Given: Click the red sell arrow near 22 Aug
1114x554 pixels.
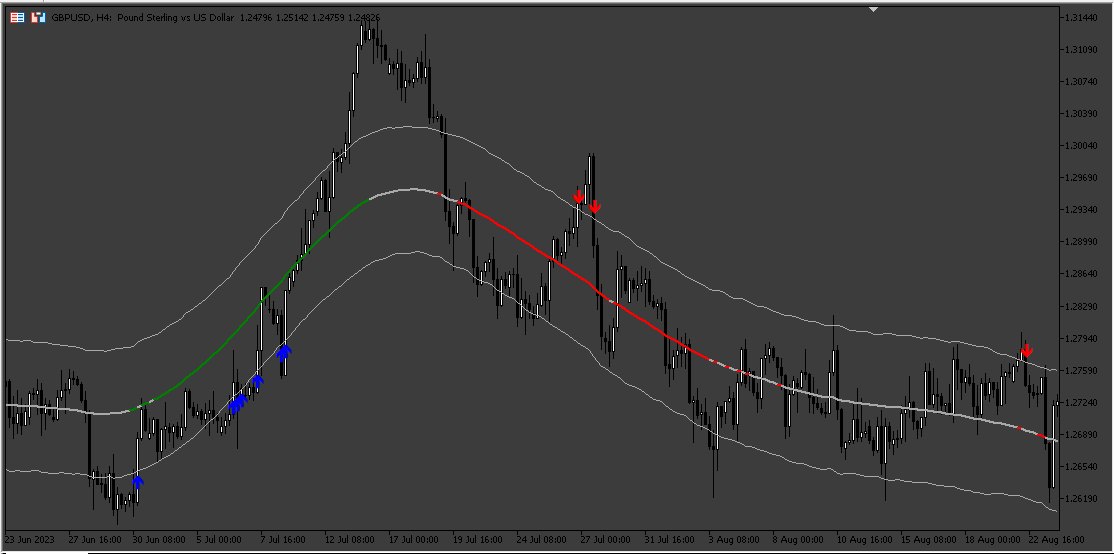Looking at the screenshot, I should coord(1027,351).
